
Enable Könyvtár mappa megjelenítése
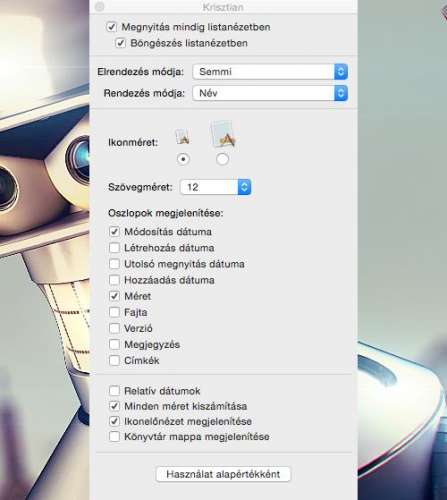[x=114, y=436]
